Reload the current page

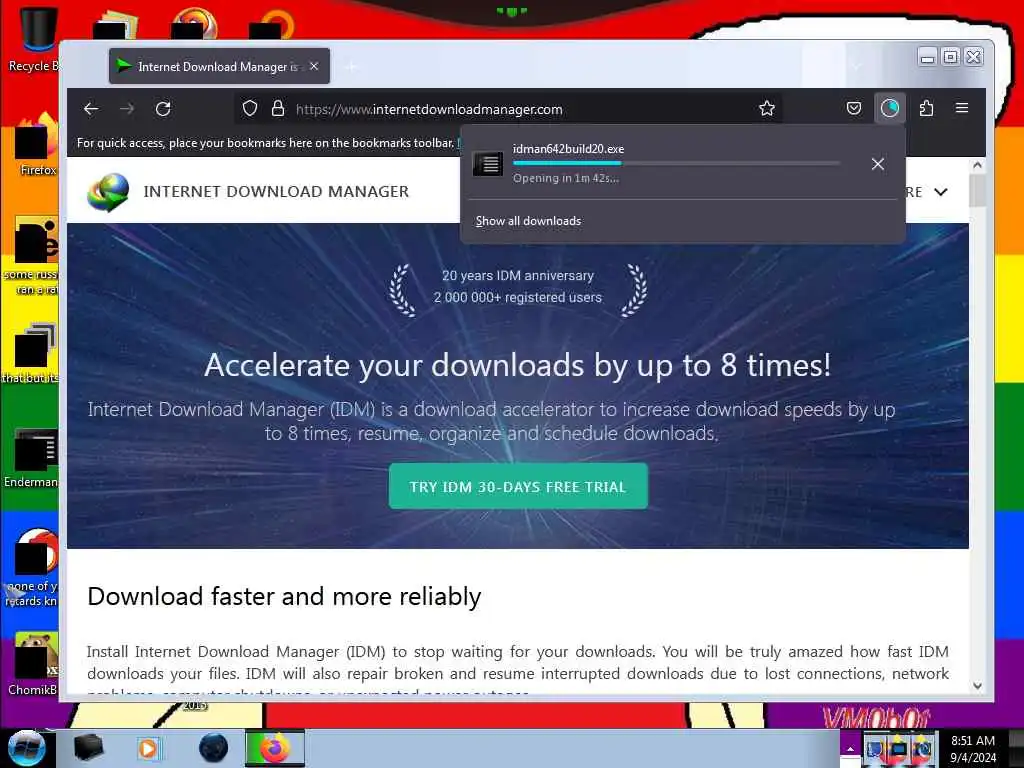pyautogui.click(x=163, y=109)
